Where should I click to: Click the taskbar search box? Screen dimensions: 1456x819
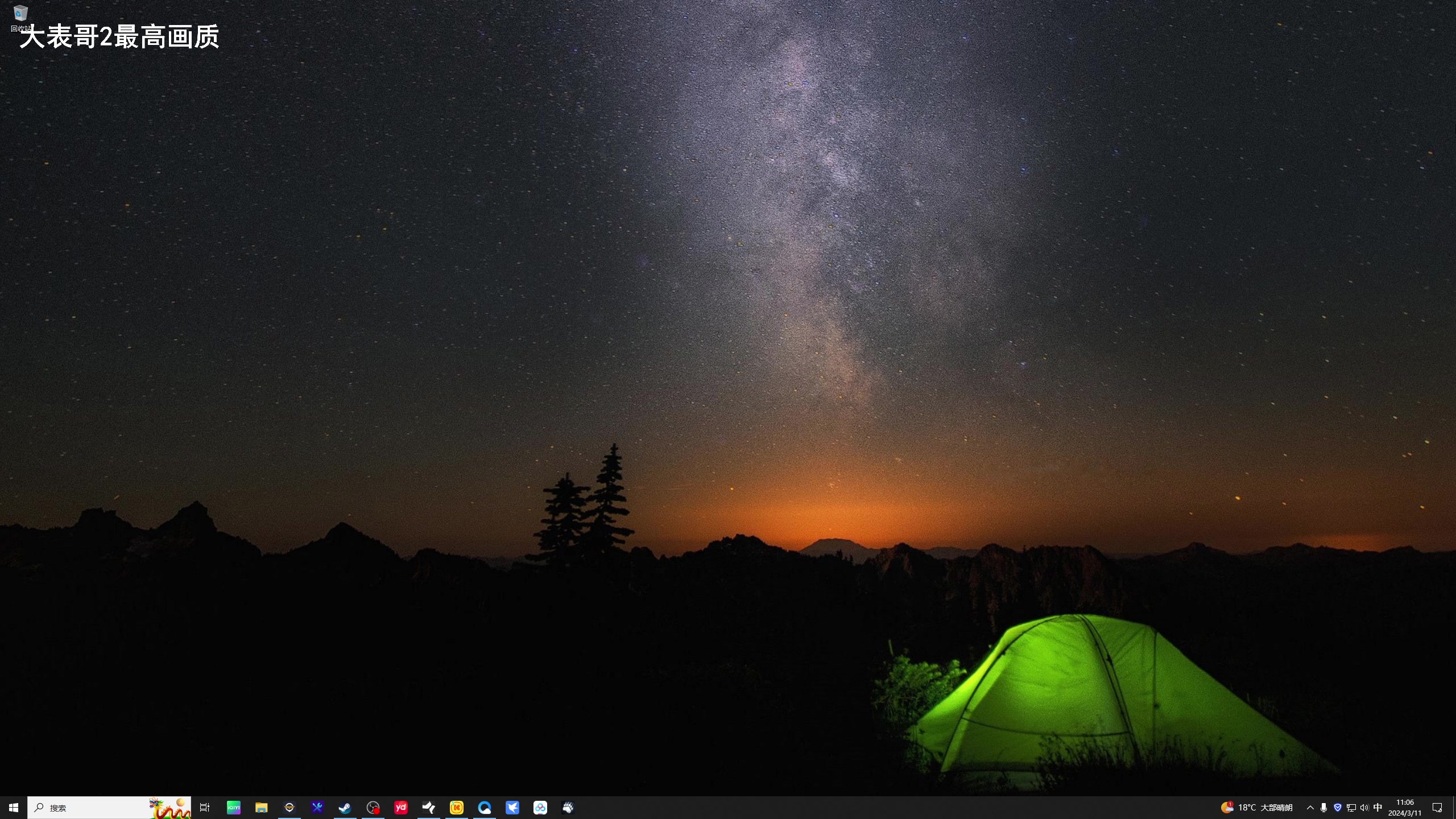pos(109,808)
